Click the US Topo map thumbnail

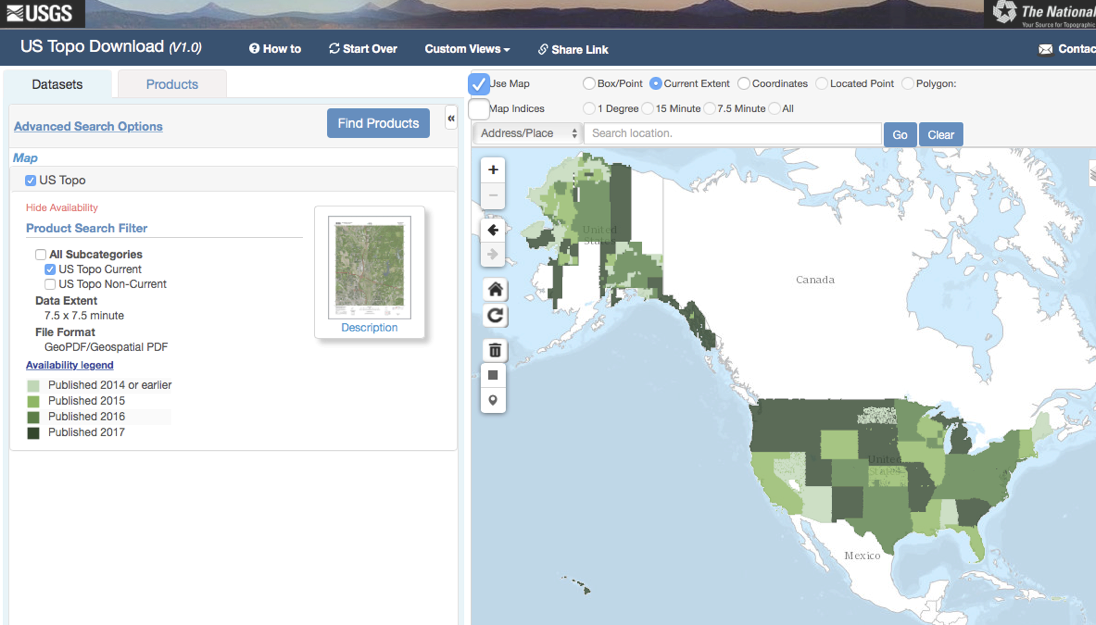click(x=370, y=267)
